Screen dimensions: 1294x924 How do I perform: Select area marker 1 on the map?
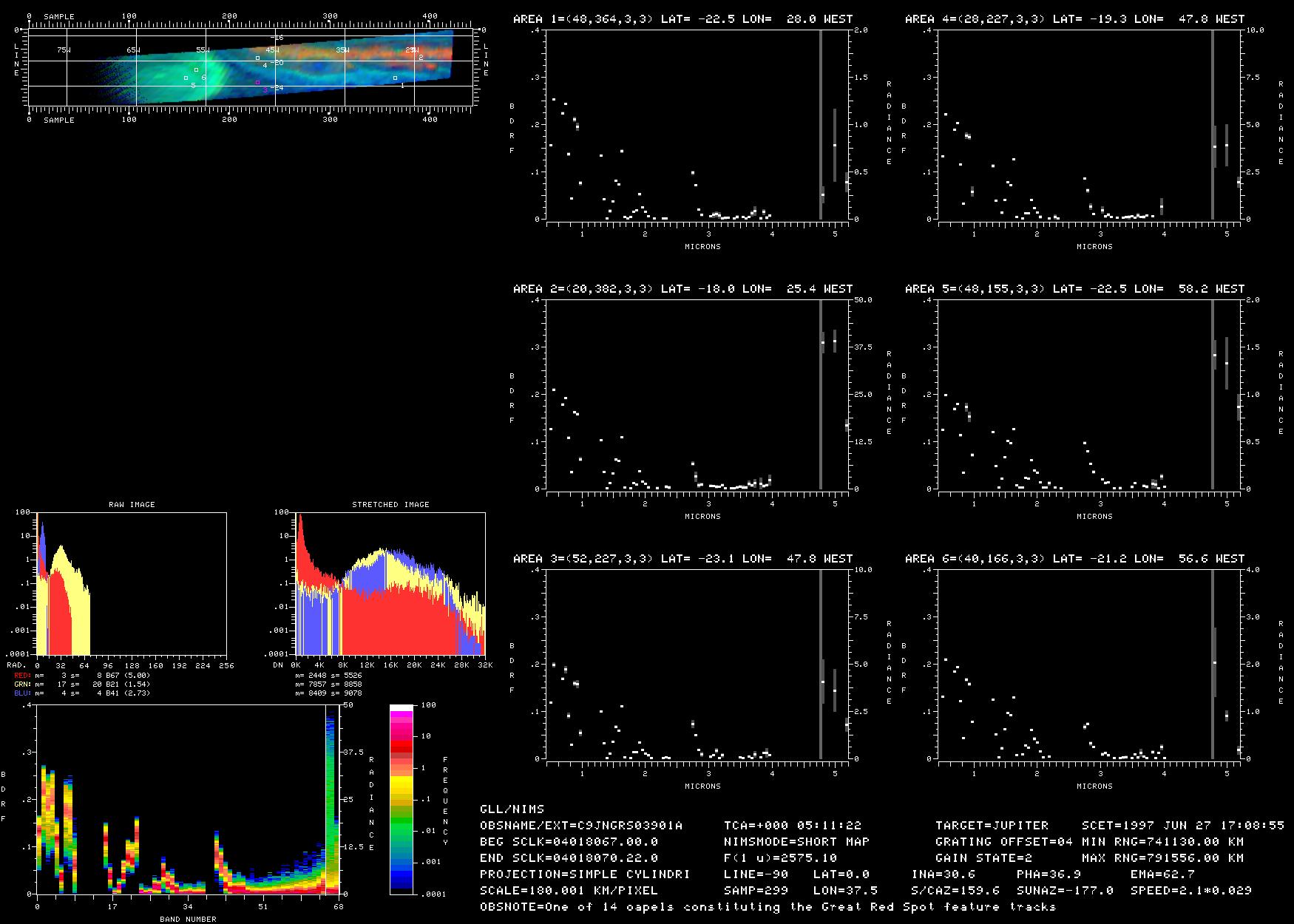pos(395,78)
